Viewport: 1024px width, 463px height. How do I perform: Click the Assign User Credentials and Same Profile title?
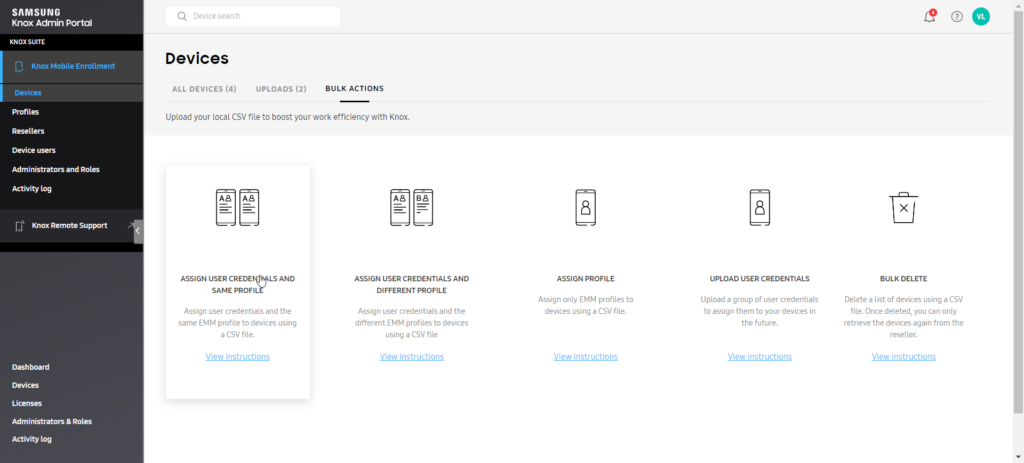(x=238, y=285)
